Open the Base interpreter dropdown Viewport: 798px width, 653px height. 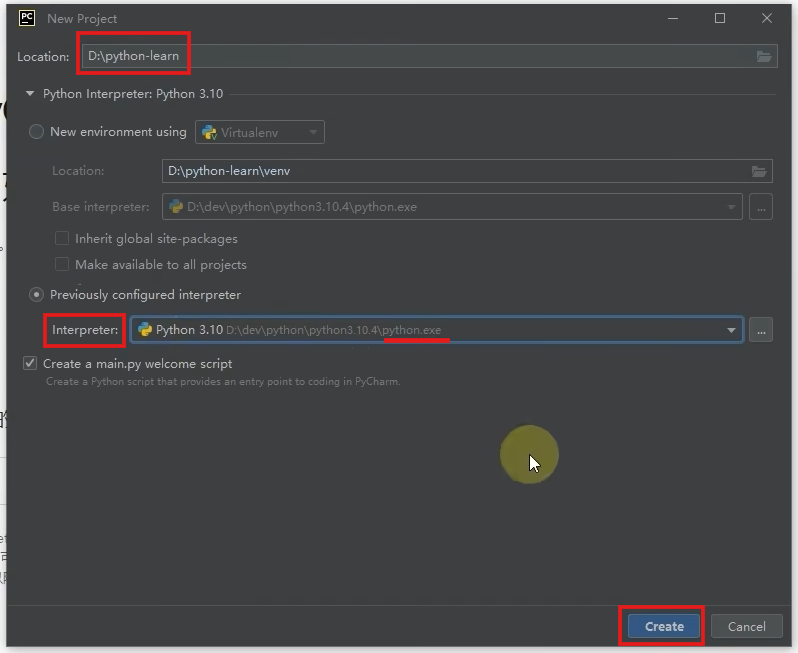(452, 207)
